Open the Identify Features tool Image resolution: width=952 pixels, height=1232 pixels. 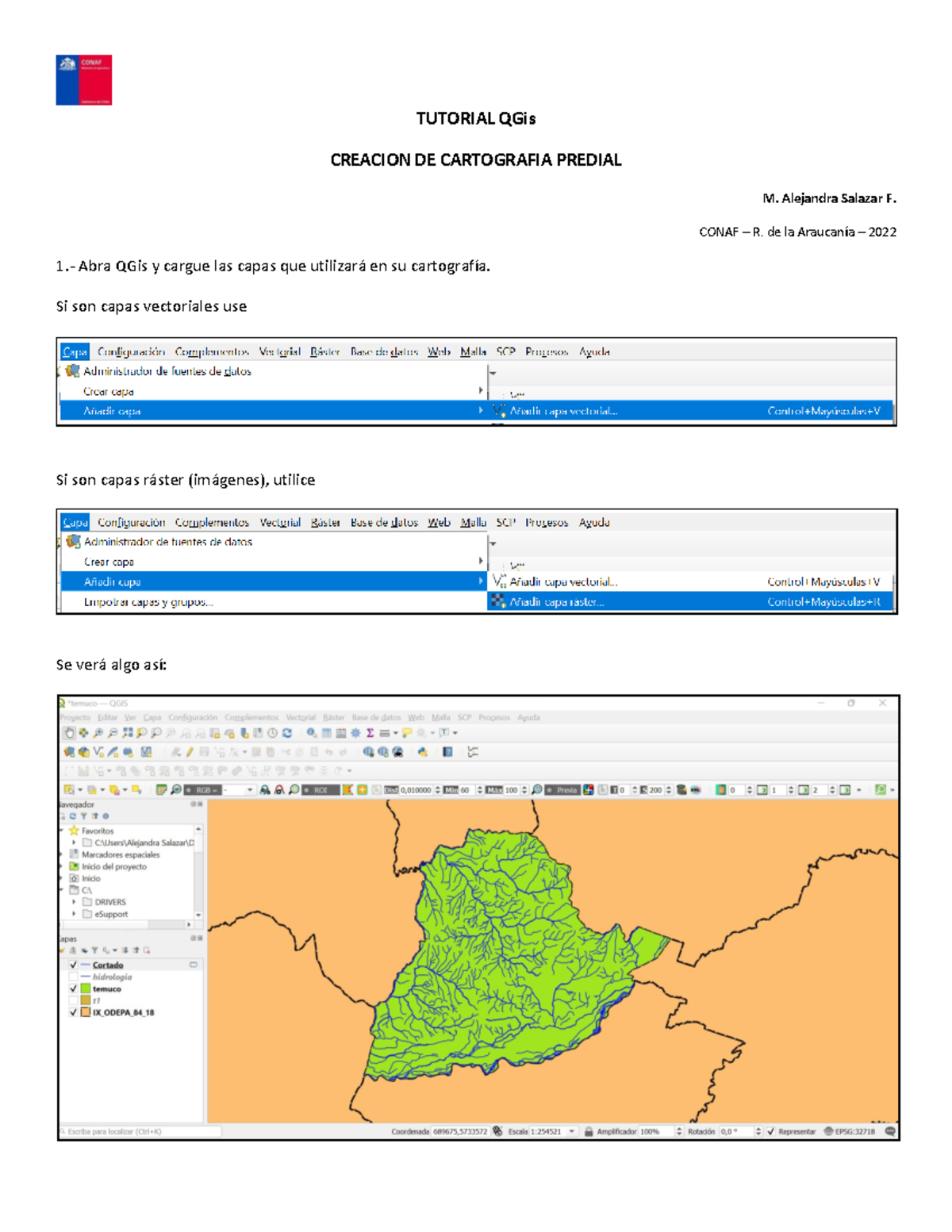[x=313, y=732]
